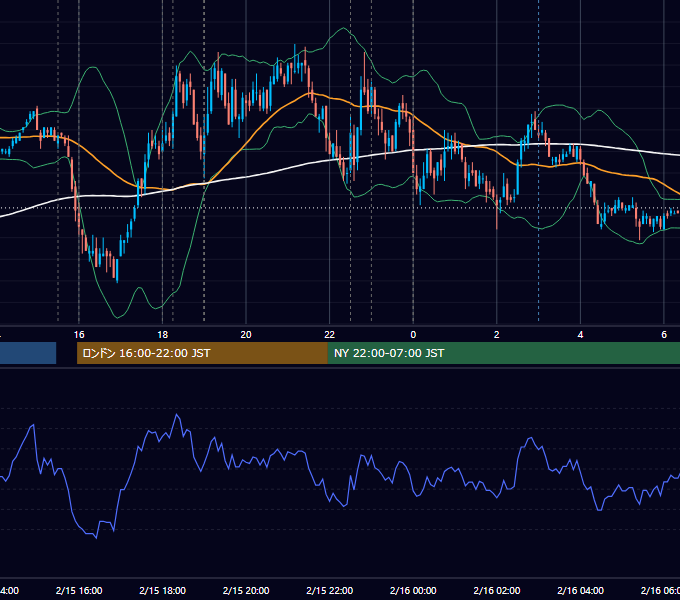Screen dimensions: 680x600
Task: Click the 20 hour label on the axis
Action: pos(246,334)
